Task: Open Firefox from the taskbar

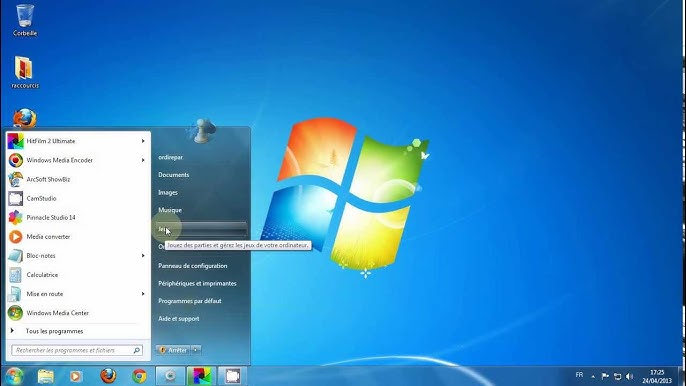Action: [x=108, y=375]
